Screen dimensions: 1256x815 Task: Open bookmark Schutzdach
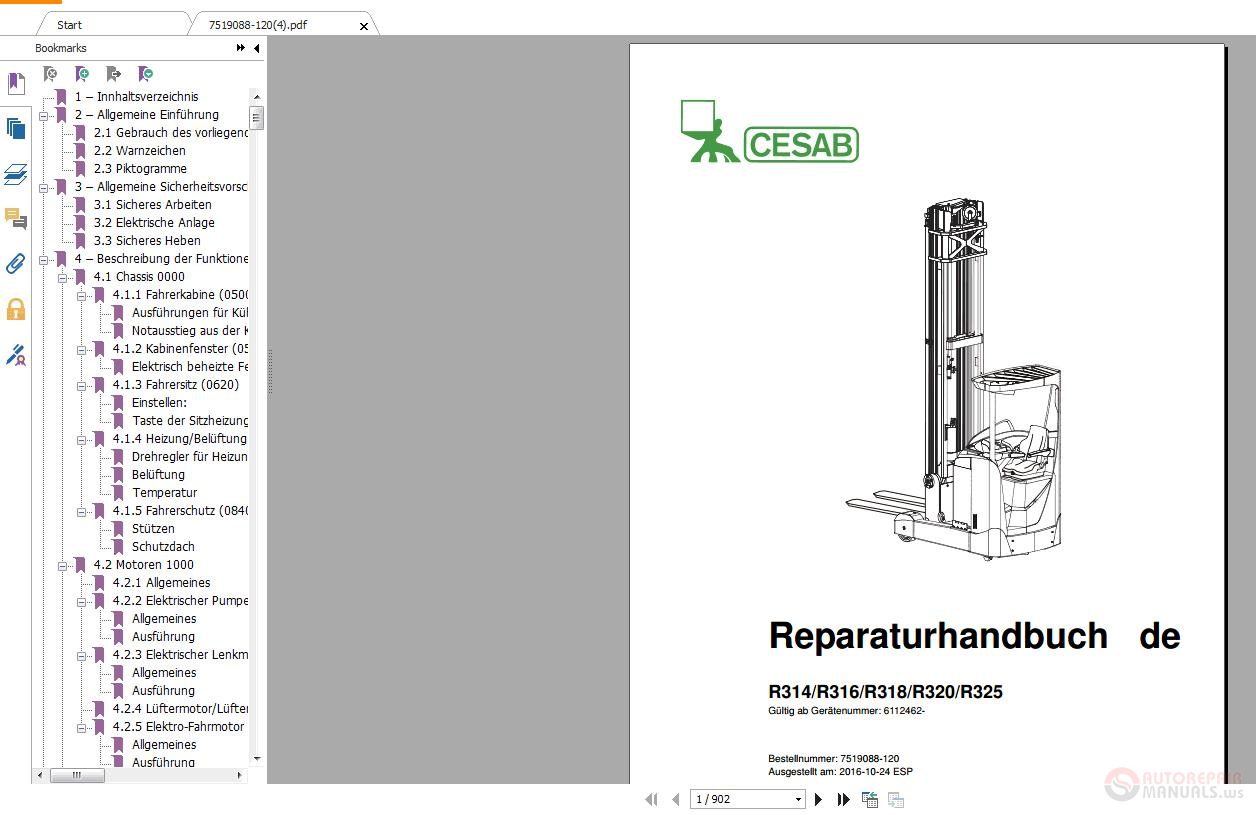(163, 547)
